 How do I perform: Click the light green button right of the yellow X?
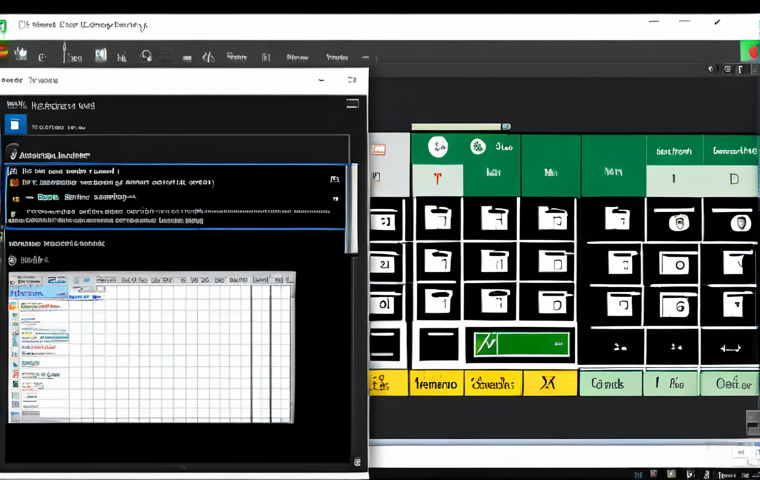(610, 384)
